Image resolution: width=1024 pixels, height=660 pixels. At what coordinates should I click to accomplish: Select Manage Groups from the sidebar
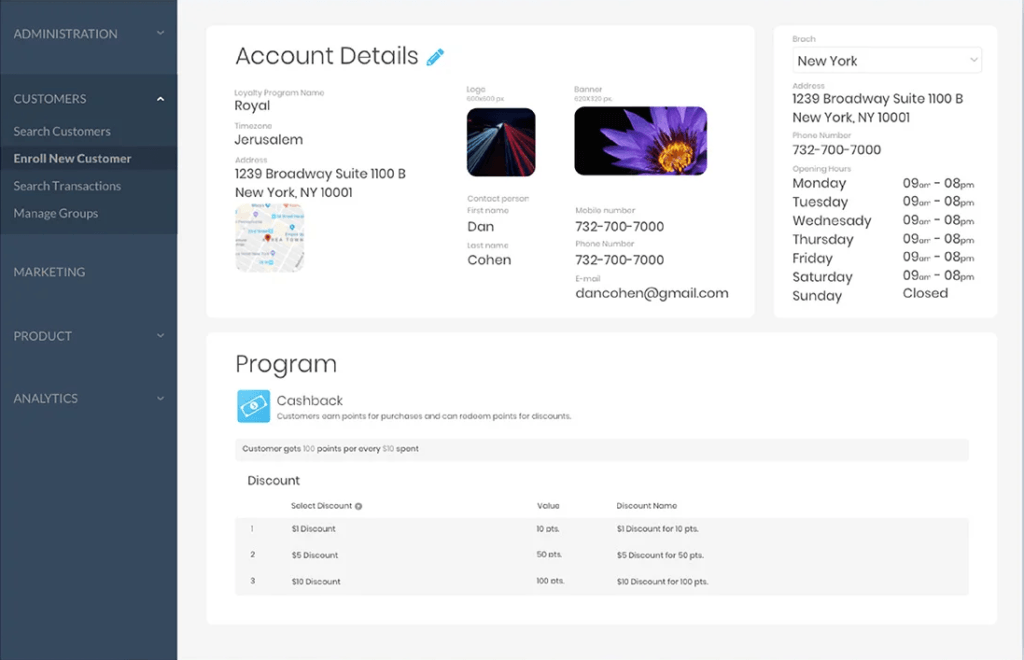55,213
